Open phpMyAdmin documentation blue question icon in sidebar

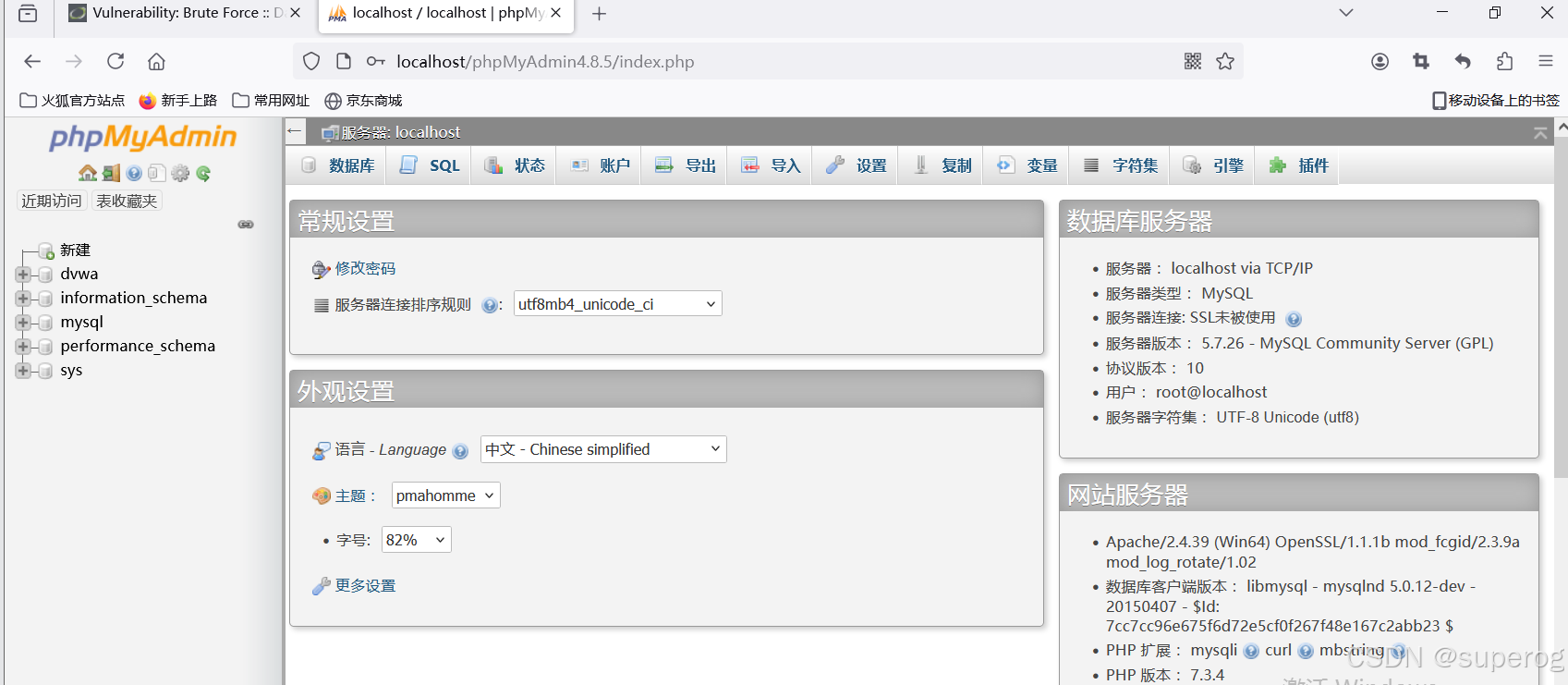coord(135,173)
